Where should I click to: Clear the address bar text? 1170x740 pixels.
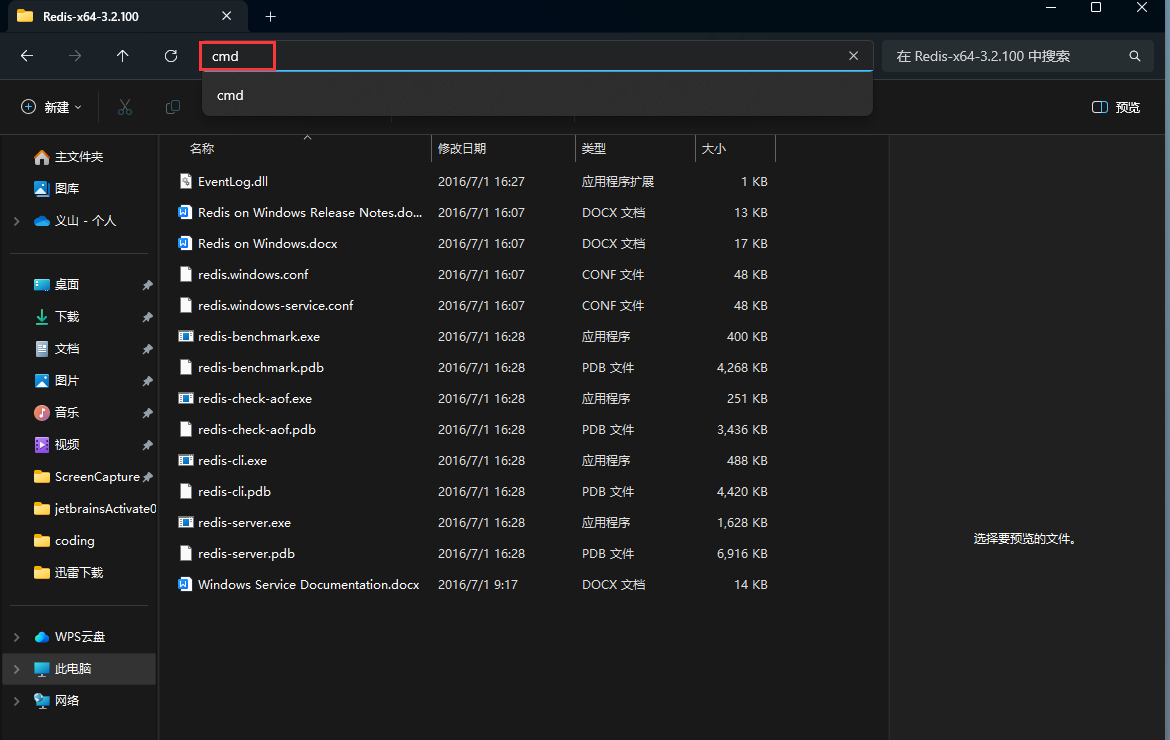tap(854, 56)
